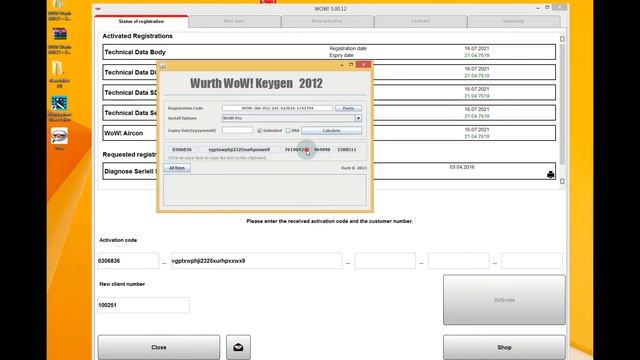Image resolution: width=640 pixels, height=360 pixels.
Task: Close the keygen window
Action: (x=363, y=64)
